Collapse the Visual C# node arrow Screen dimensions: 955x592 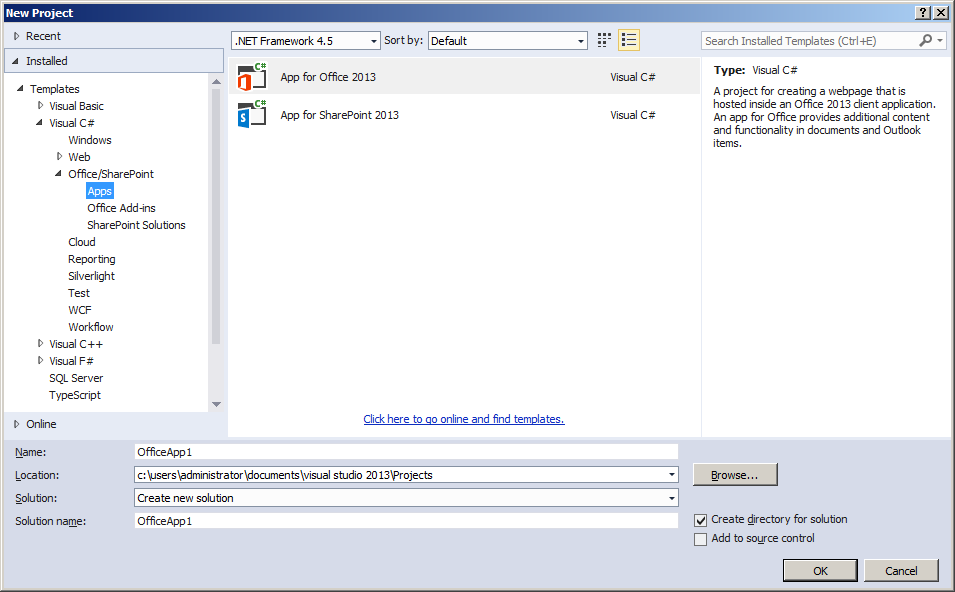tap(40, 122)
